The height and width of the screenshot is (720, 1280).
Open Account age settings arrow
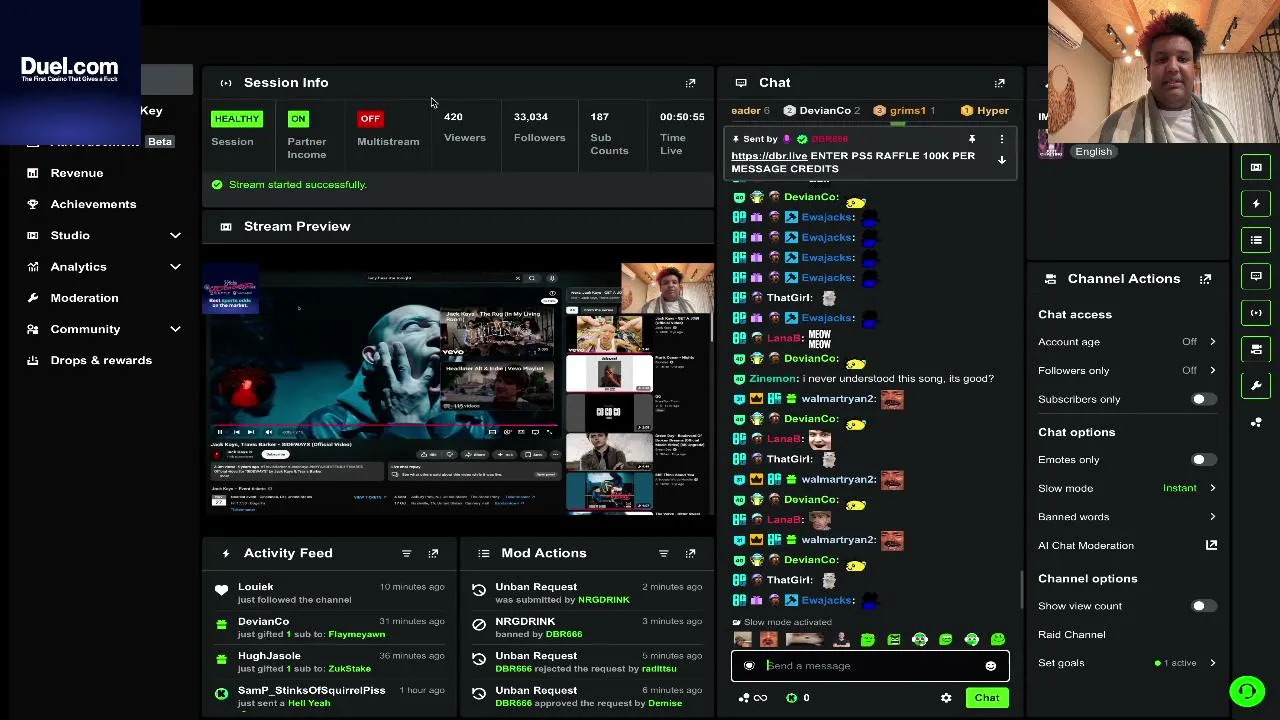1212,342
